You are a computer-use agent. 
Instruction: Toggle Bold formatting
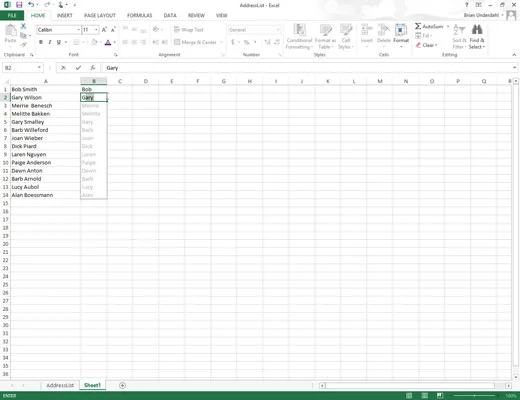41,42
